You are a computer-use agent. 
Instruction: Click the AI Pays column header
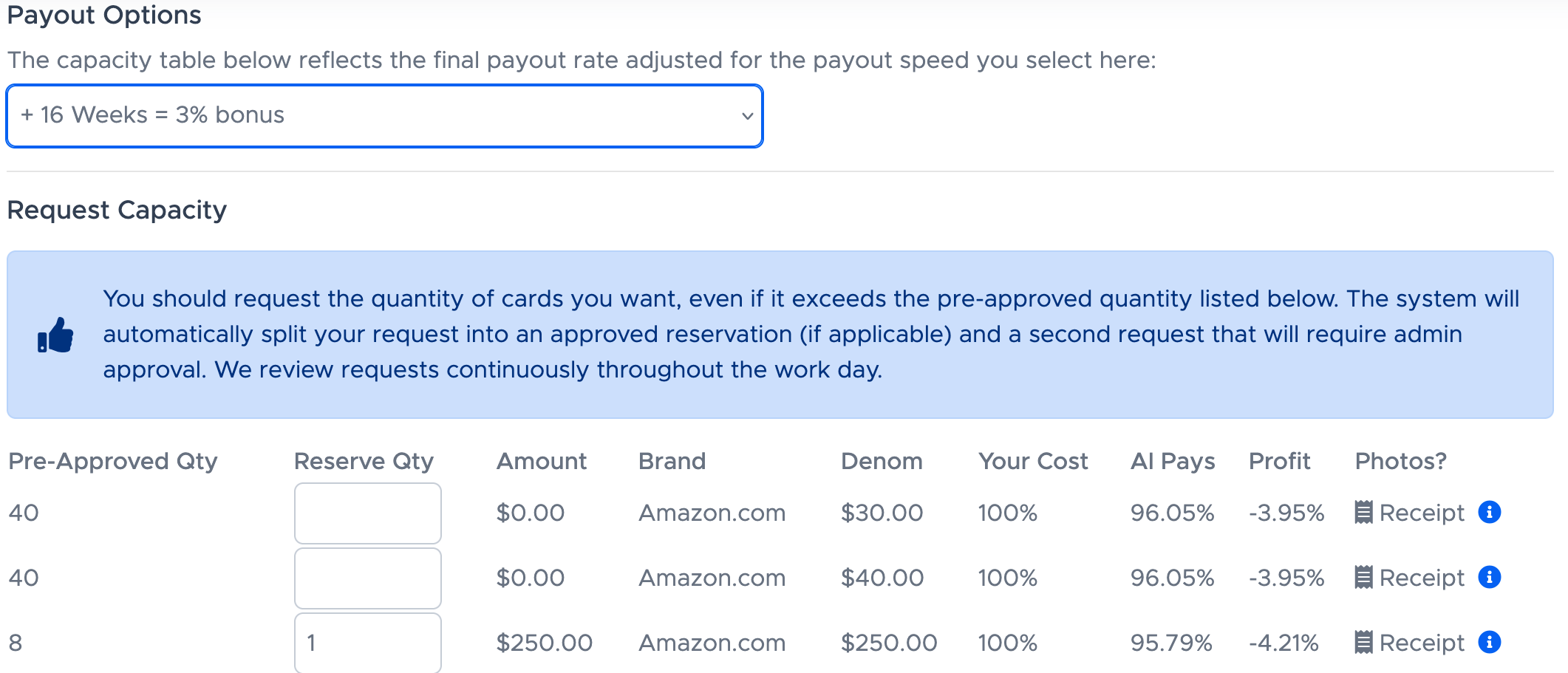1172,461
